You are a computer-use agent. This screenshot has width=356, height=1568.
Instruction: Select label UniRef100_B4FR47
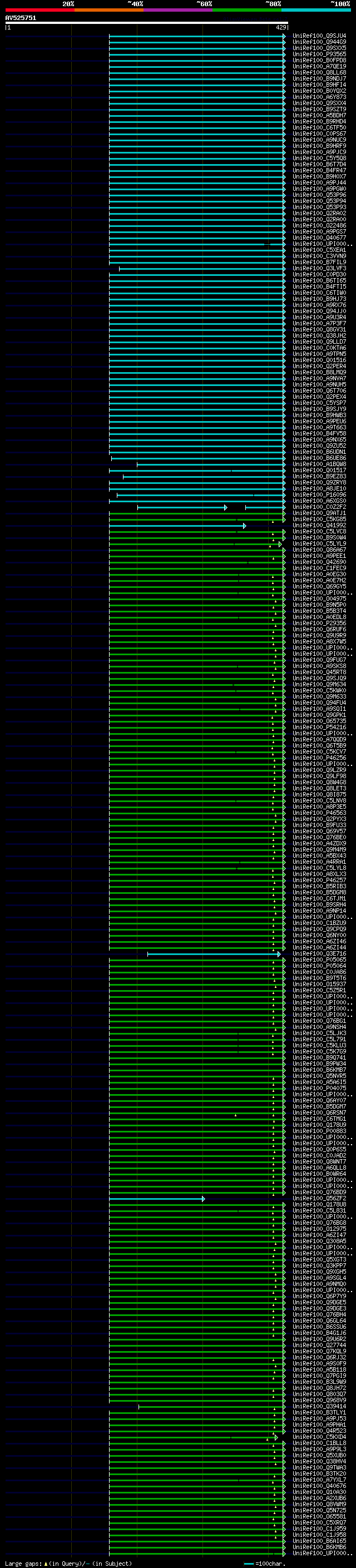tap(319, 170)
